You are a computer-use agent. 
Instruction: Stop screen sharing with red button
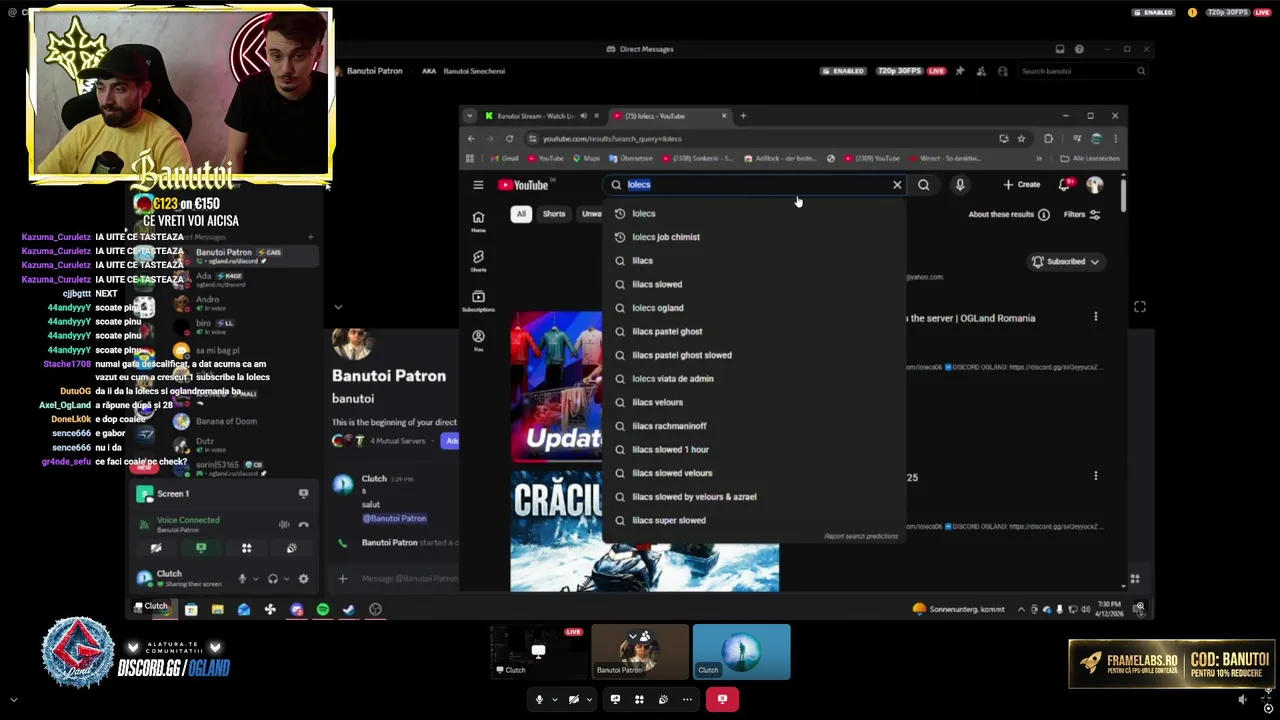722,700
